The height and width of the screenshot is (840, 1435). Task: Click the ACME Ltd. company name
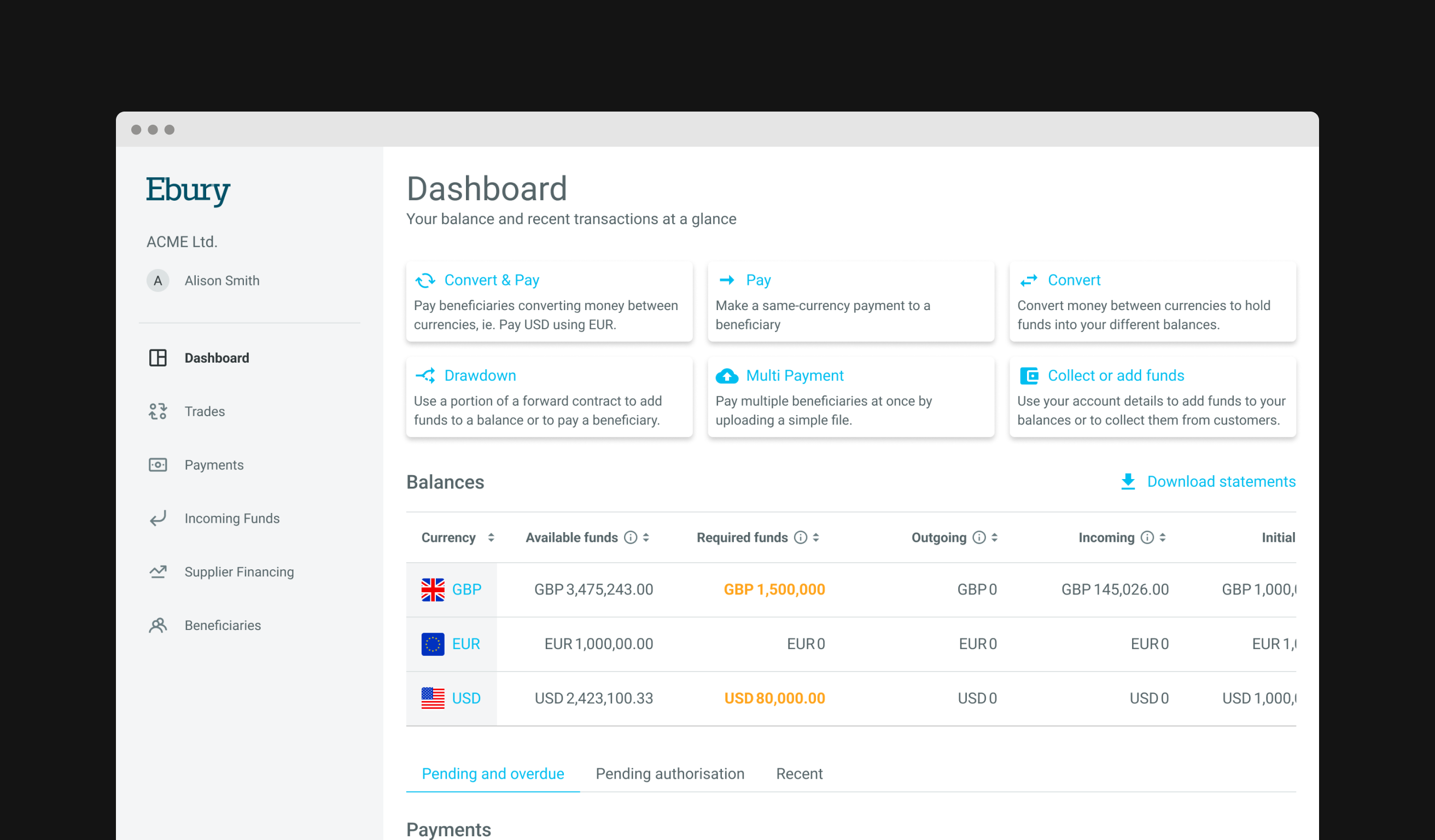(x=182, y=242)
